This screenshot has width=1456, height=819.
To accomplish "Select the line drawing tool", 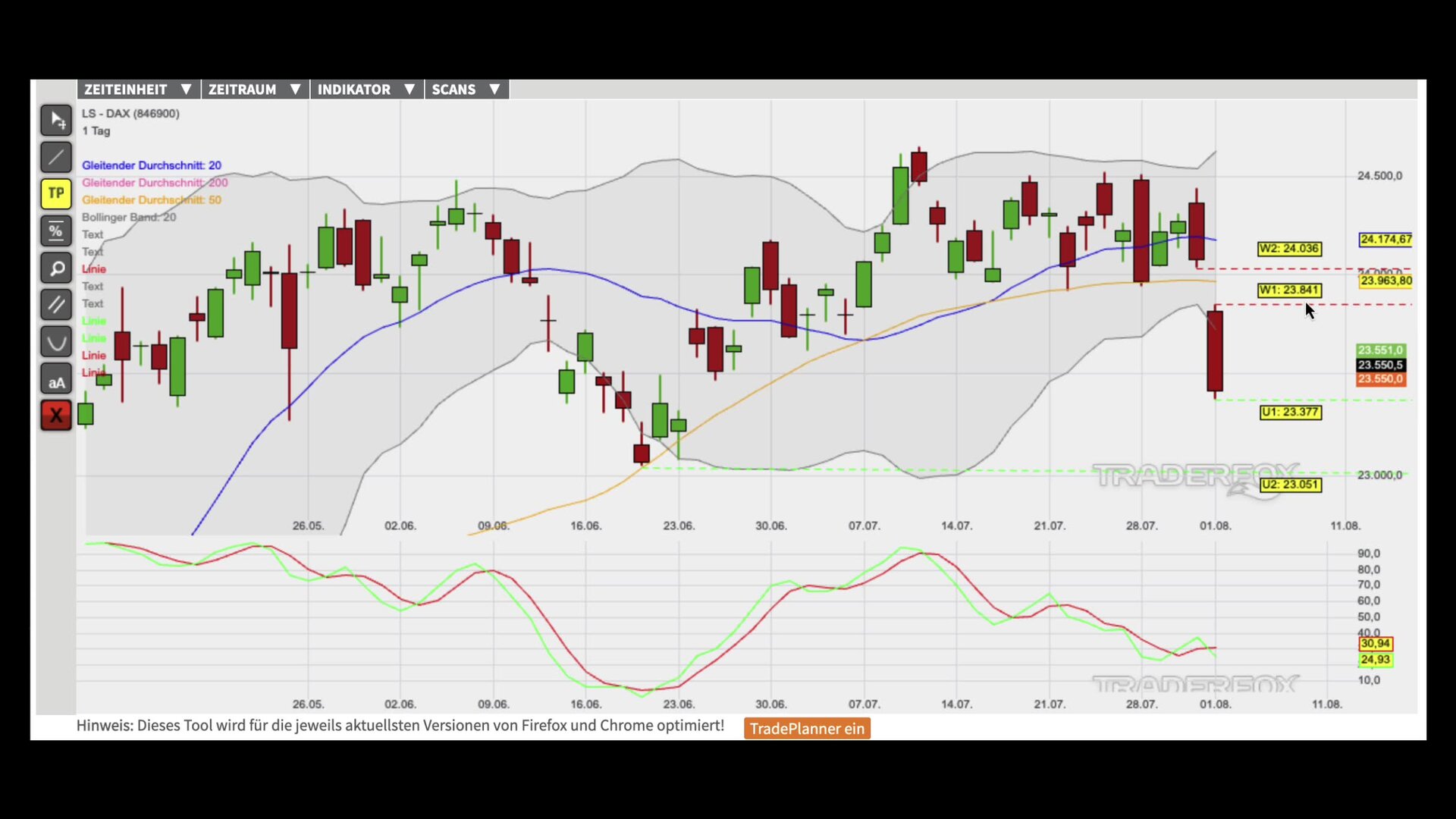I will 56,157.
